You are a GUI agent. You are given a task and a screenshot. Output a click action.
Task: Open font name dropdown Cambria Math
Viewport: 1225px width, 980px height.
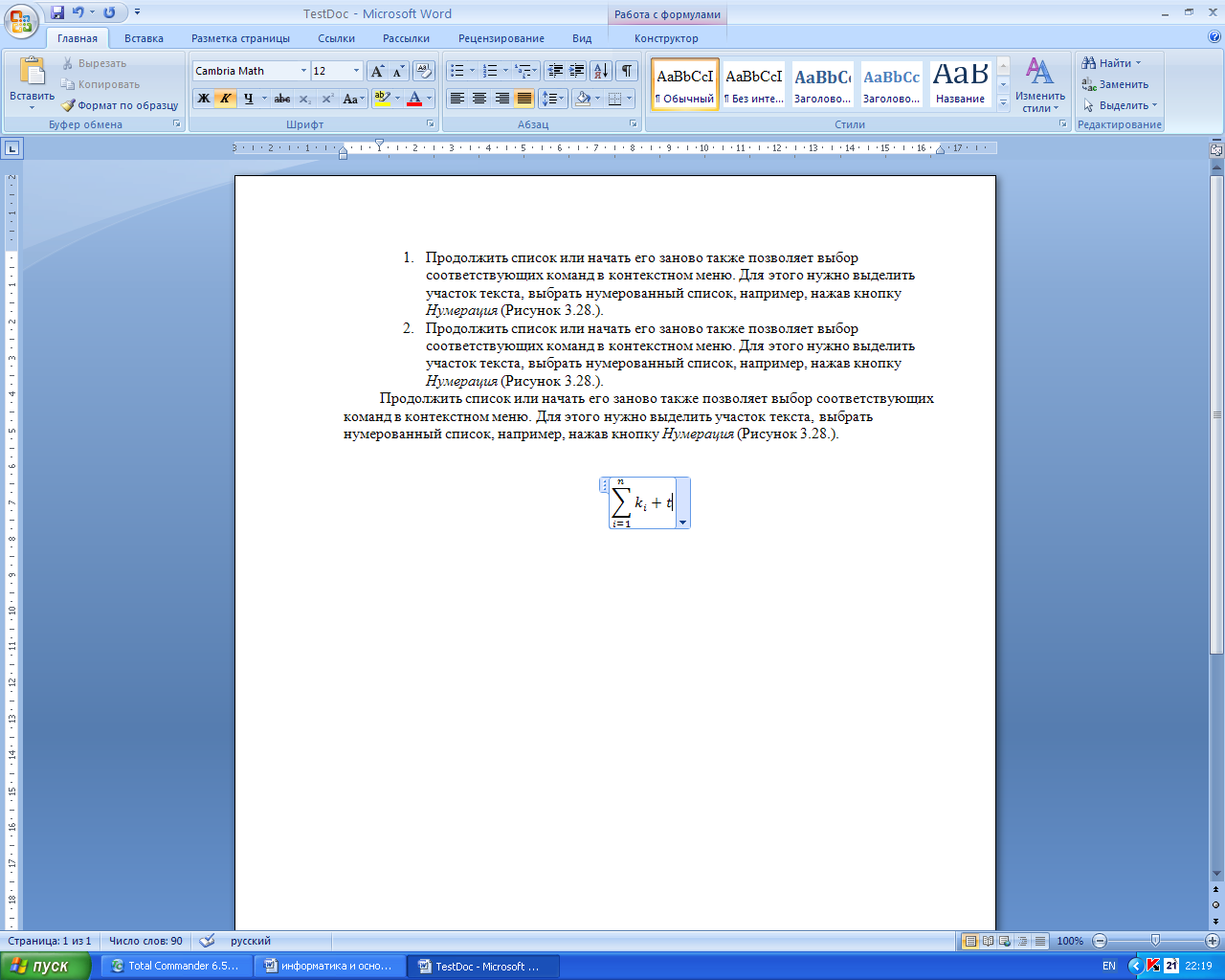click(x=303, y=71)
